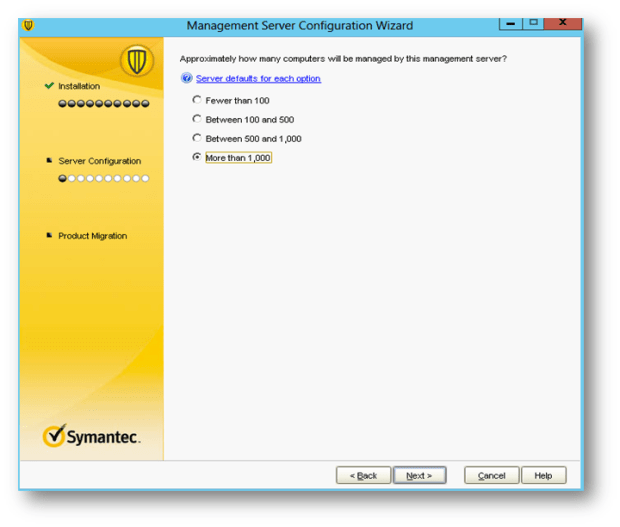This screenshot has height=527, width=620.
Task: Open 'Server defaults for each option' link
Action: coord(258,78)
